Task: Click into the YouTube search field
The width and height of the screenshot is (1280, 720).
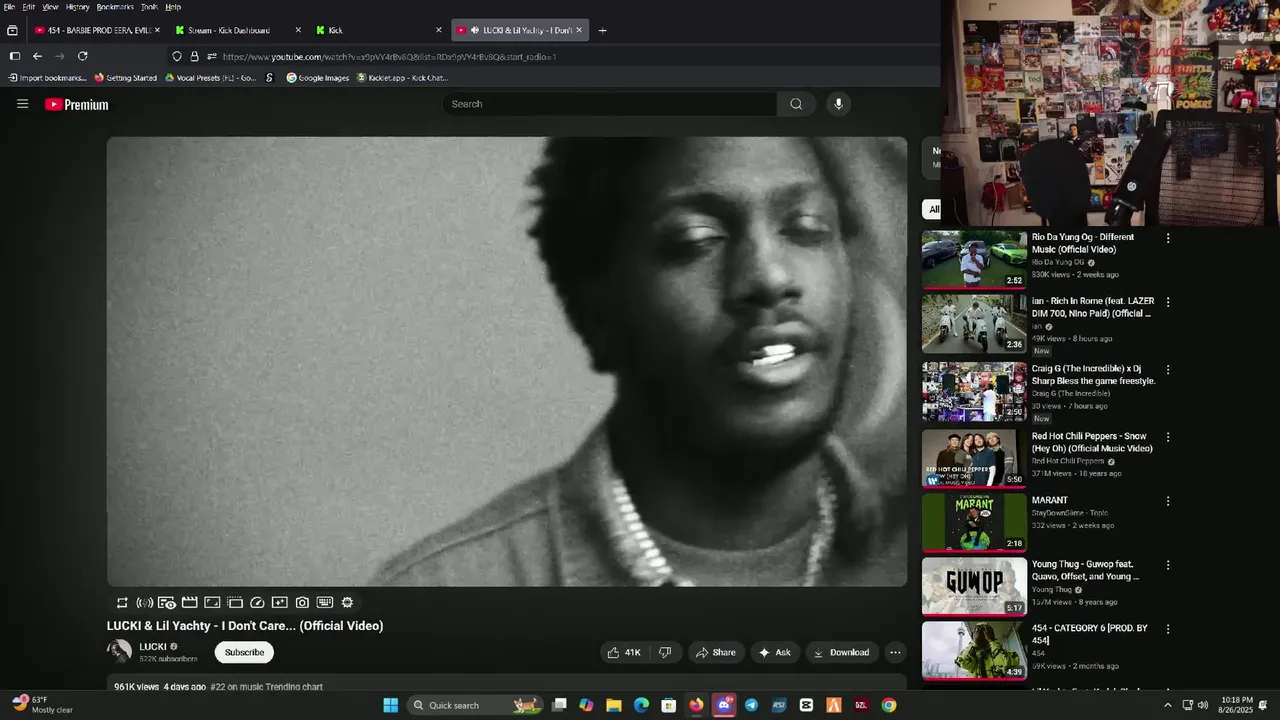Action: (x=610, y=104)
